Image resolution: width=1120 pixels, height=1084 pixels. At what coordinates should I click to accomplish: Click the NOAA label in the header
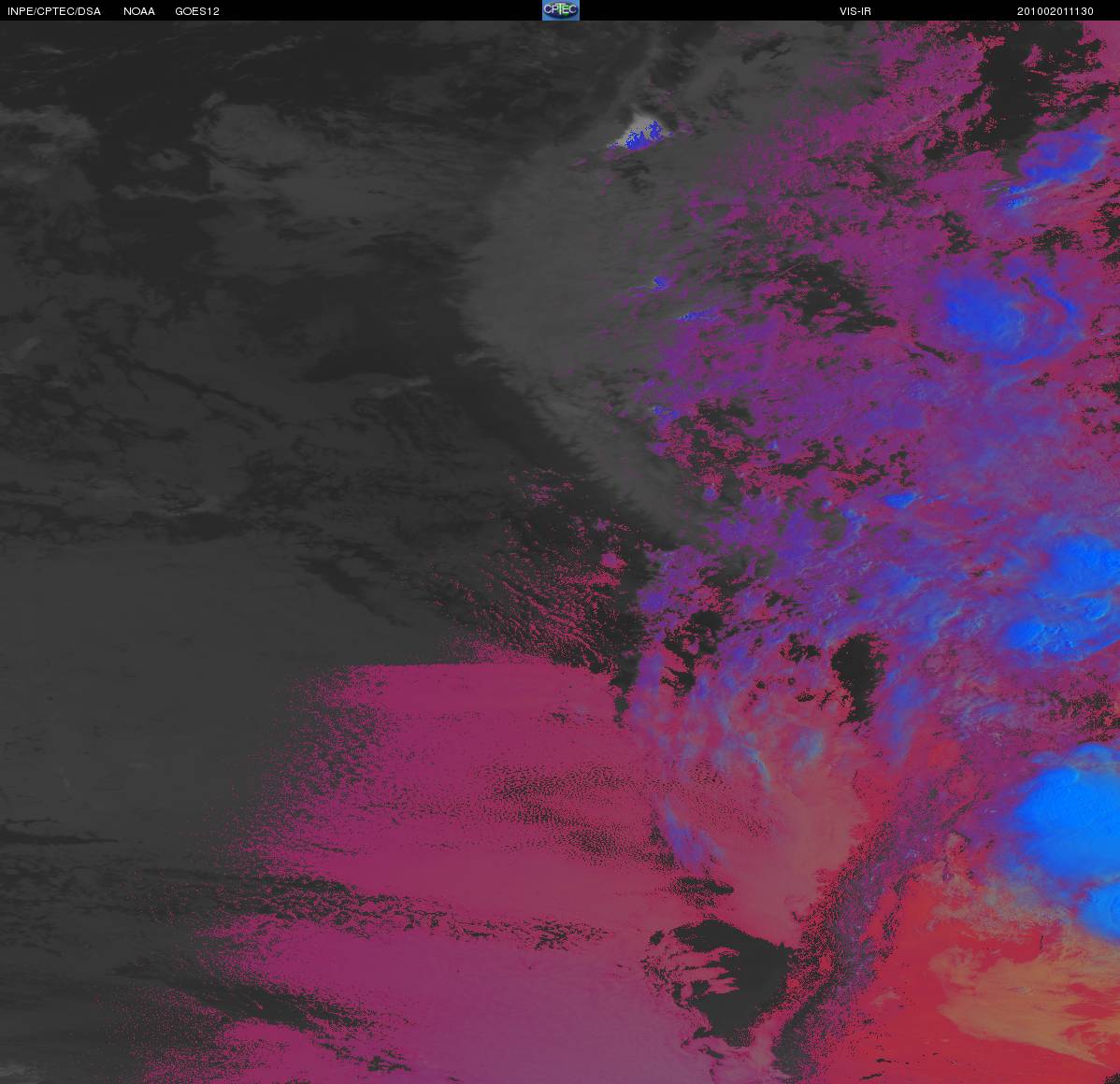pyautogui.click(x=139, y=11)
